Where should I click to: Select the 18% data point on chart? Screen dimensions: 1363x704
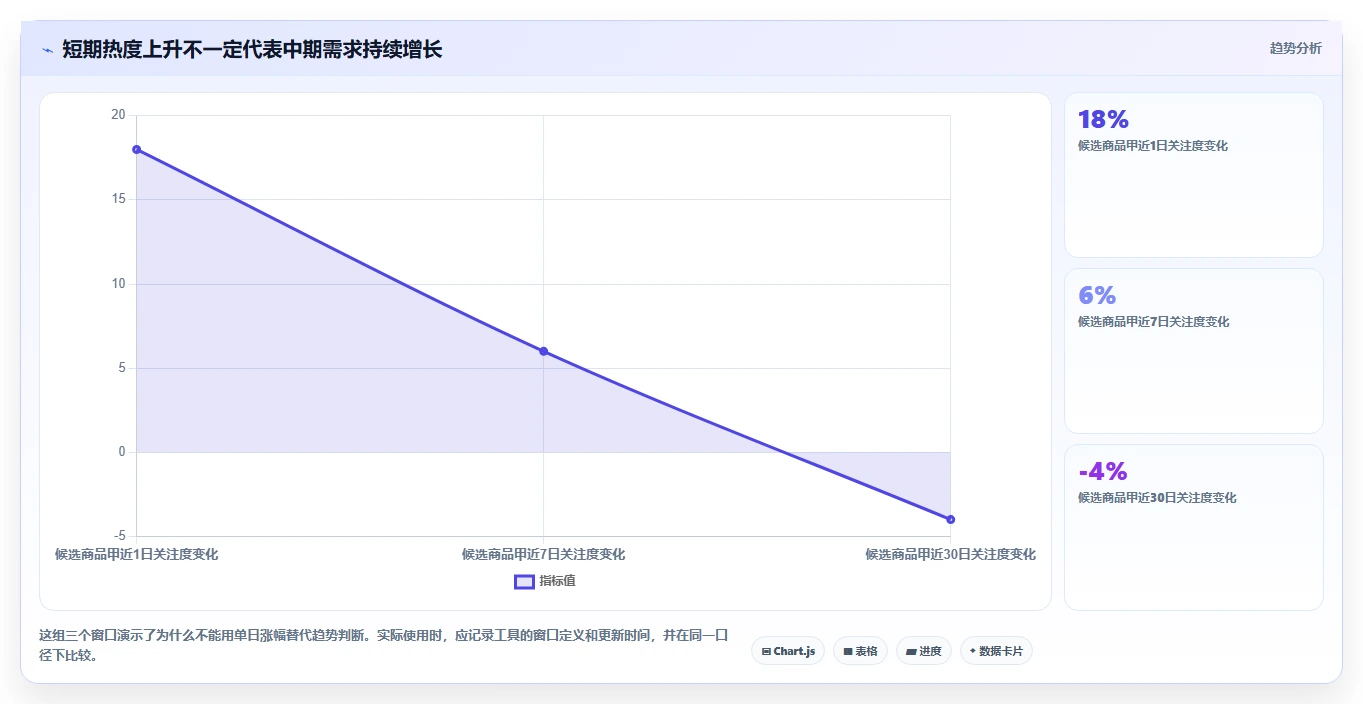[136, 149]
